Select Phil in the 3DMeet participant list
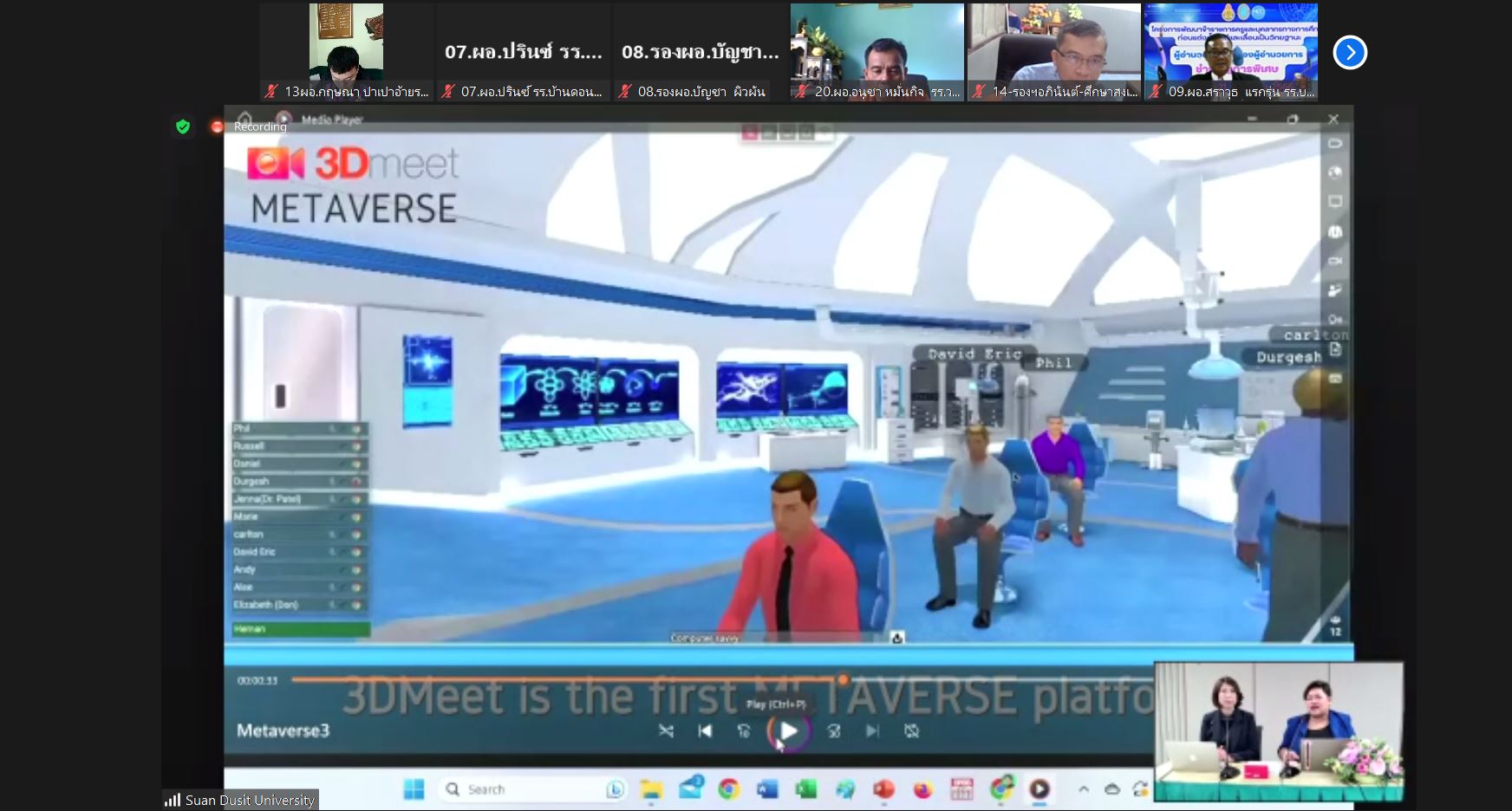The image size is (1512, 811). [300, 429]
